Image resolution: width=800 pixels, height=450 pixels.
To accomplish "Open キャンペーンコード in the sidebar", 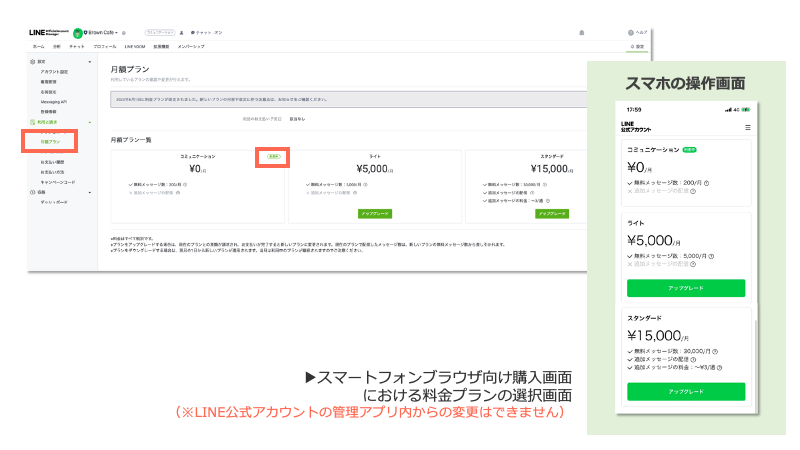I will [57, 182].
